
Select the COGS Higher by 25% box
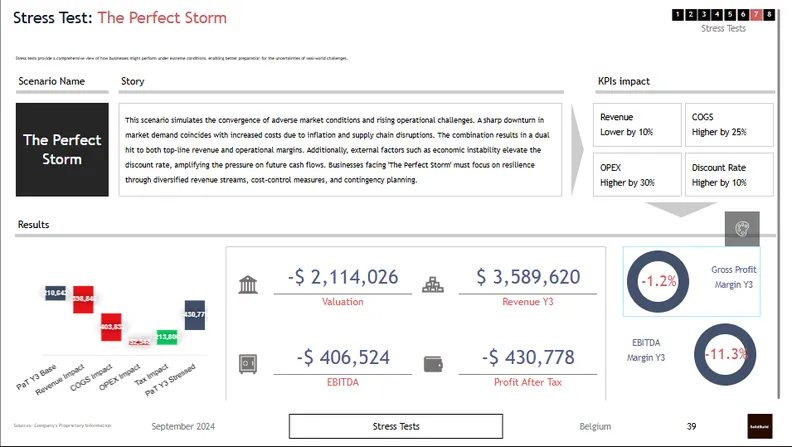coord(729,124)
